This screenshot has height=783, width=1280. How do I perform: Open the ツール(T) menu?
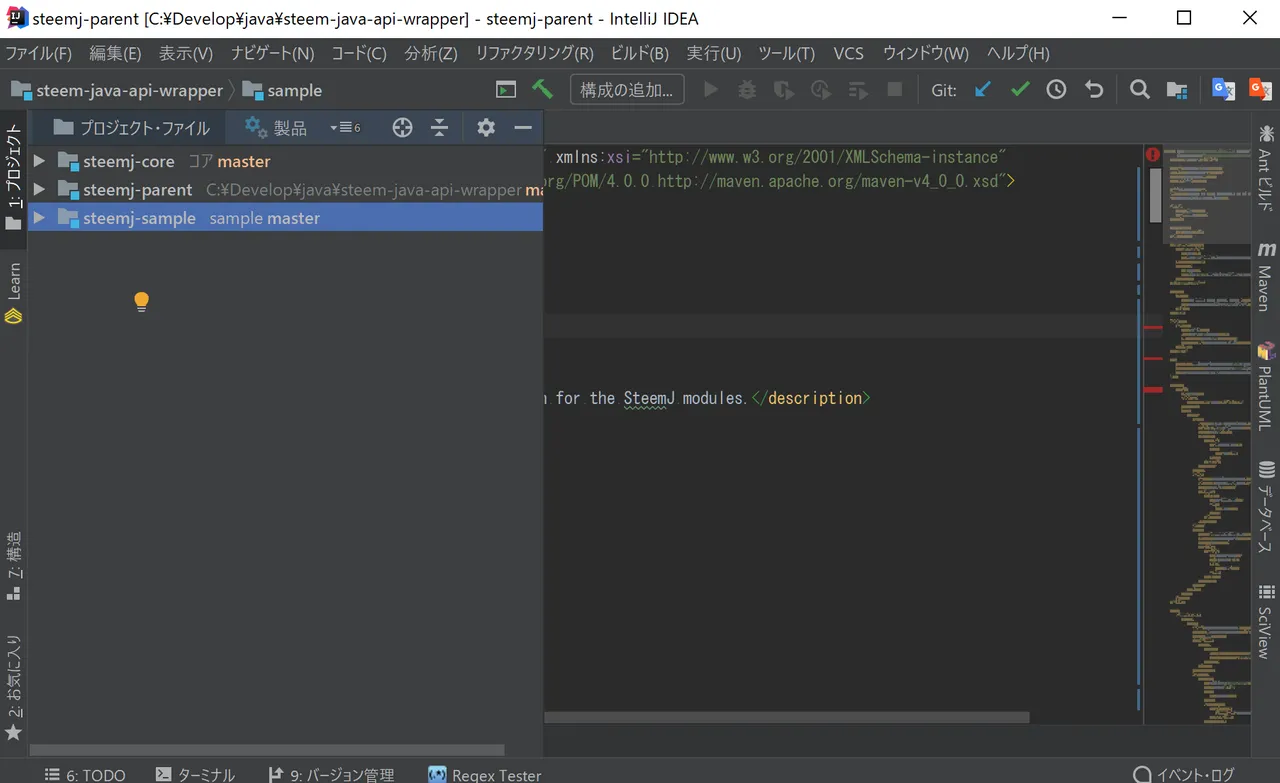click(x=786, y=53)
